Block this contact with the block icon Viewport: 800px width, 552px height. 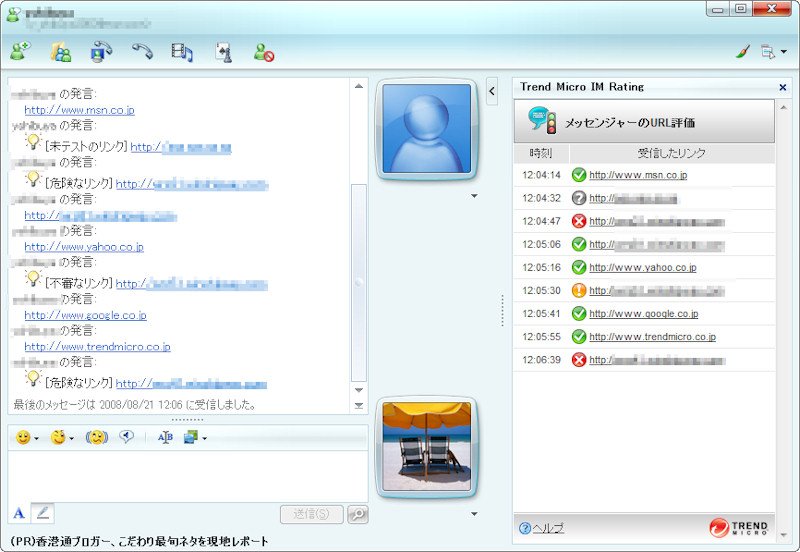tap(264, 52)
